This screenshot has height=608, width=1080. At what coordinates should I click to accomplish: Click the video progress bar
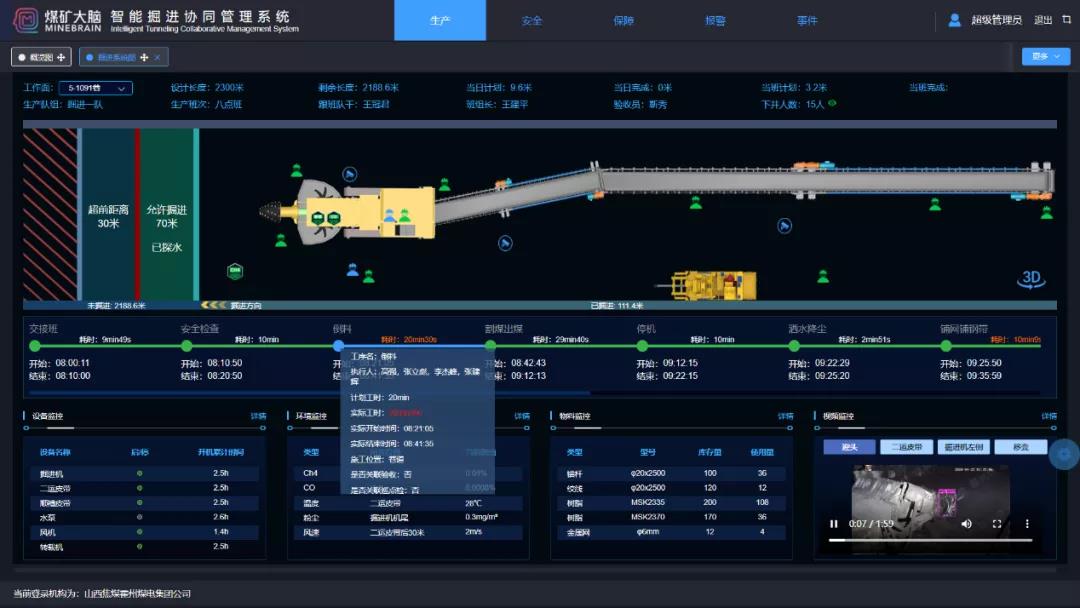coord(931,541)
